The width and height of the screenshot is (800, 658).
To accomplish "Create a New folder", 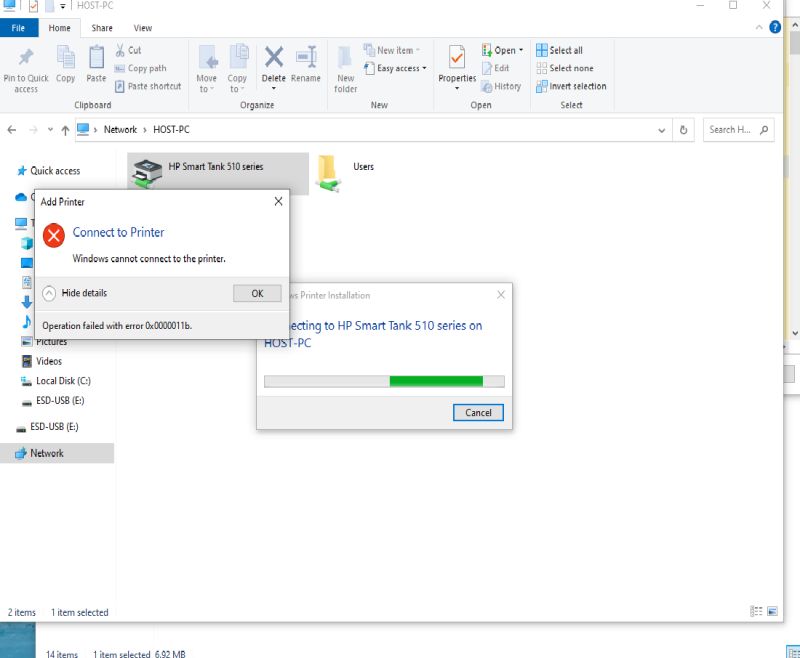I will click(345, 69).
